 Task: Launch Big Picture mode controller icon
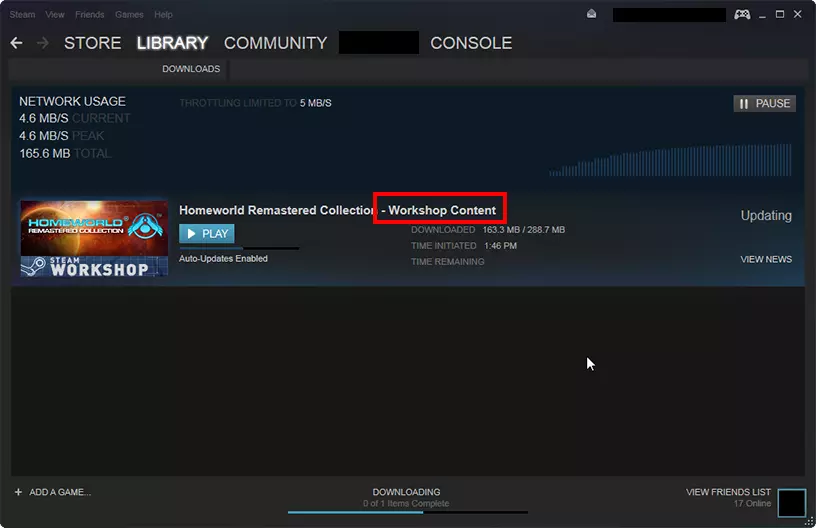742,14
